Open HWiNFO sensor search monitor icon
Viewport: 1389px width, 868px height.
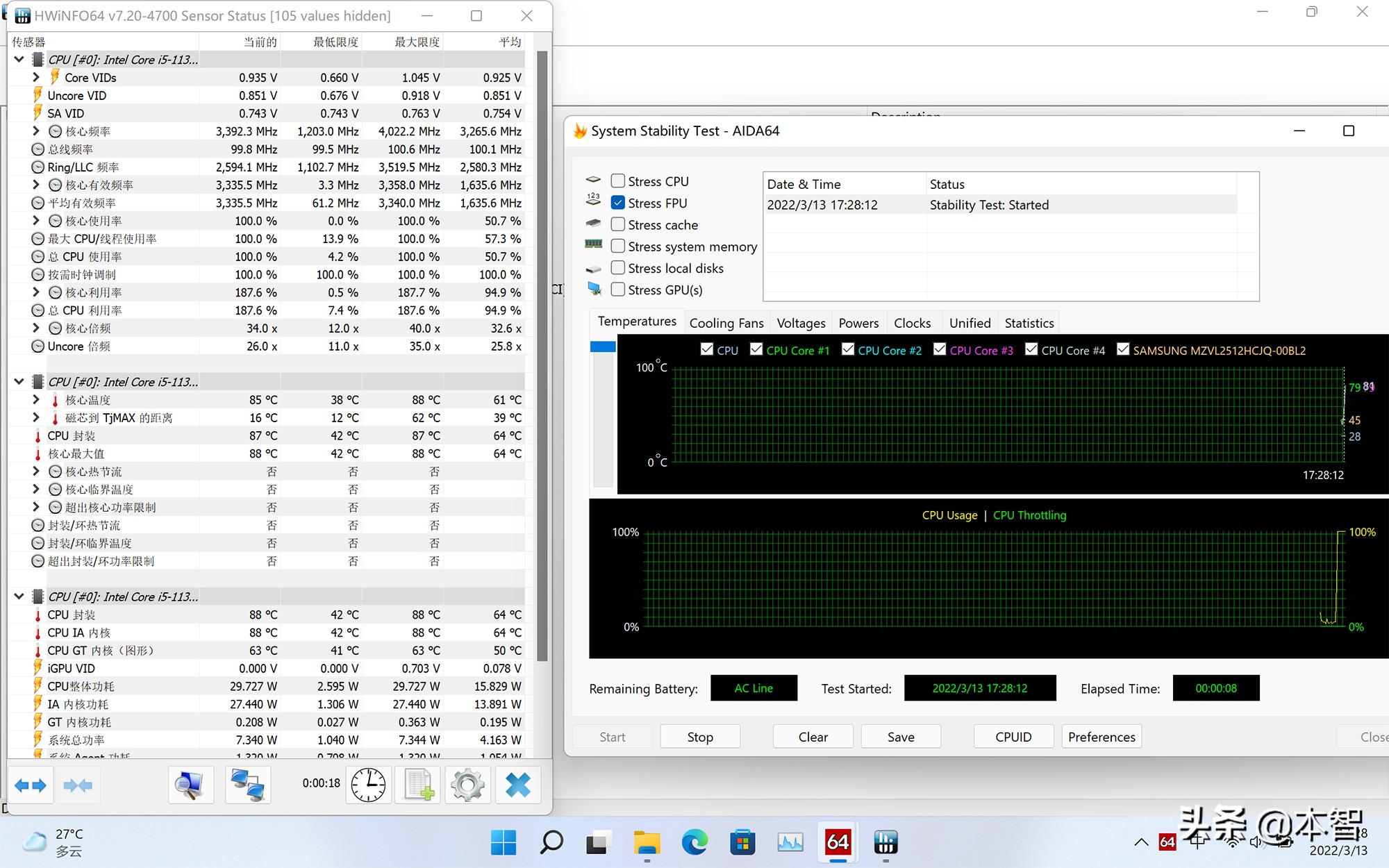[190, 785]
